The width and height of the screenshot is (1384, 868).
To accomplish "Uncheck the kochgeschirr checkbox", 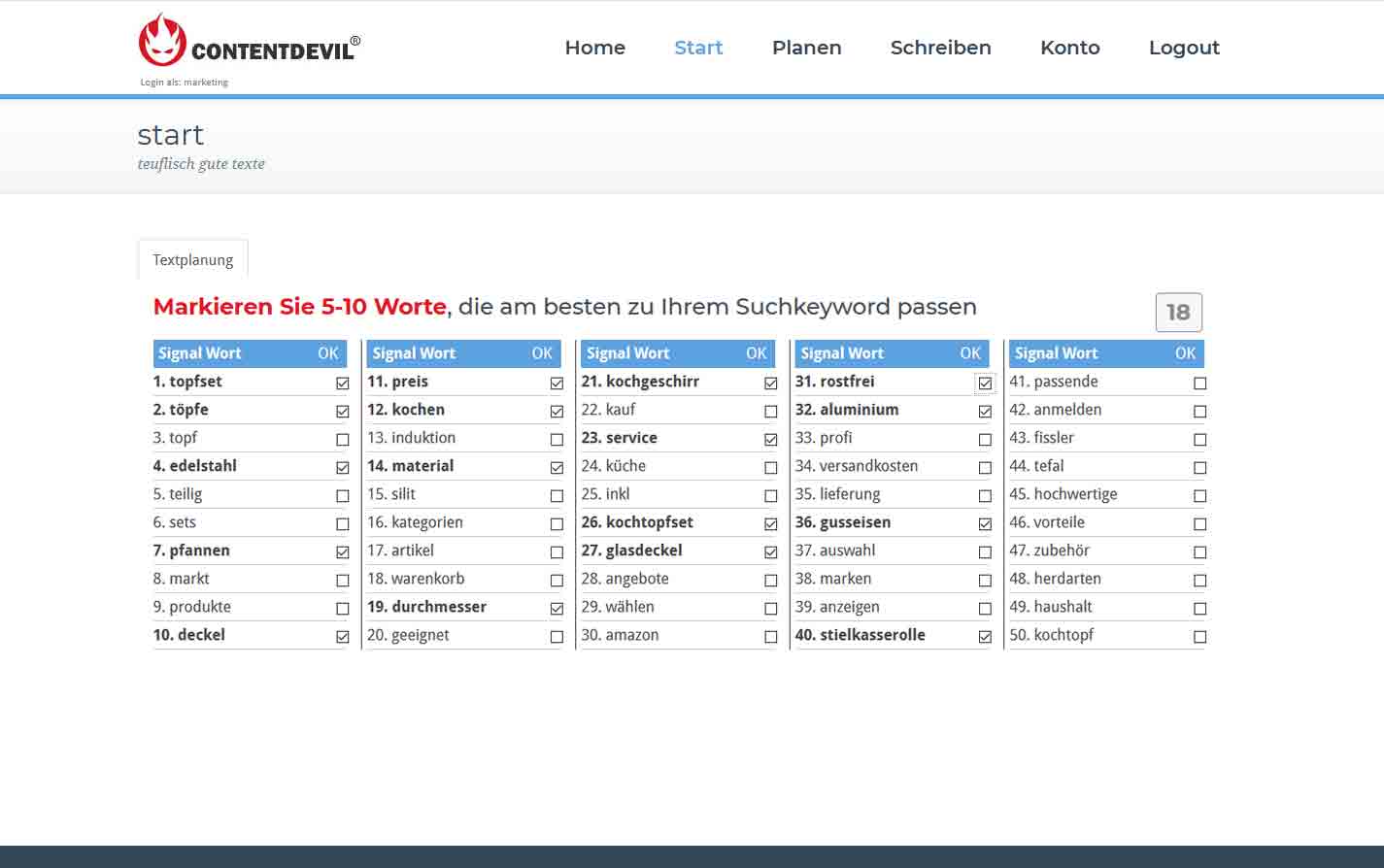I will [771, 384].
